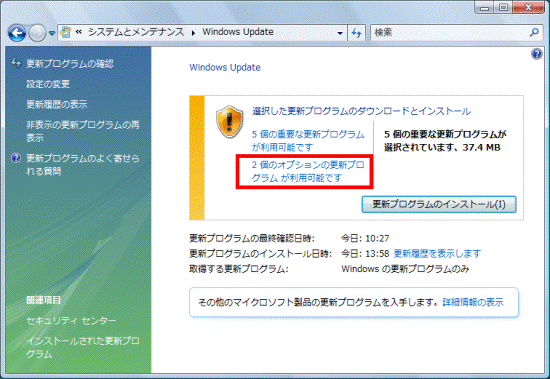The image size is (550, 379).
Task: Click 詳細情報の表示 link
Action: [473, 302]
